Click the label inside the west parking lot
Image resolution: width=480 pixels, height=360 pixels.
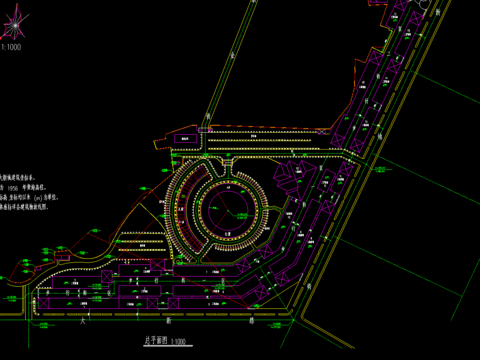click(142, 246)
